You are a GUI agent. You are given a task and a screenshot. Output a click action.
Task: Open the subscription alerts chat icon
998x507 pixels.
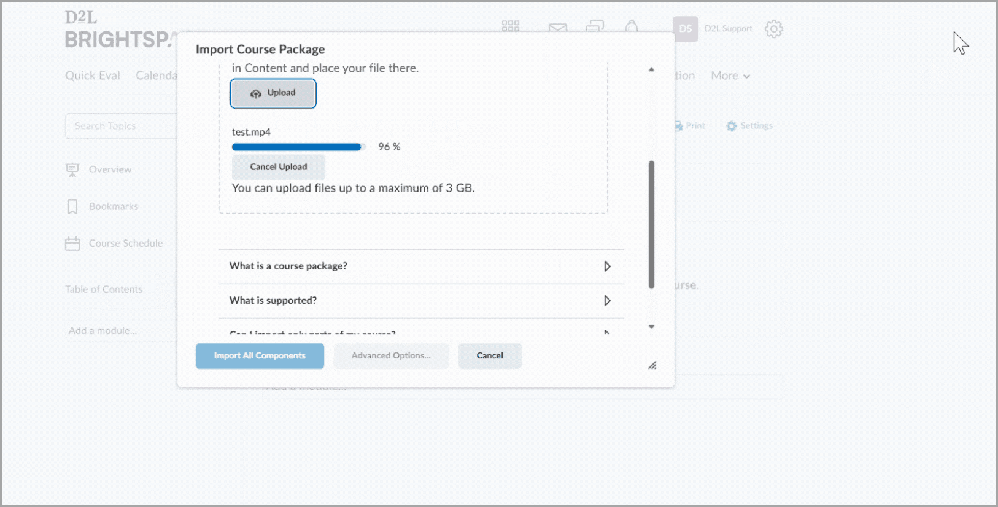594,27
